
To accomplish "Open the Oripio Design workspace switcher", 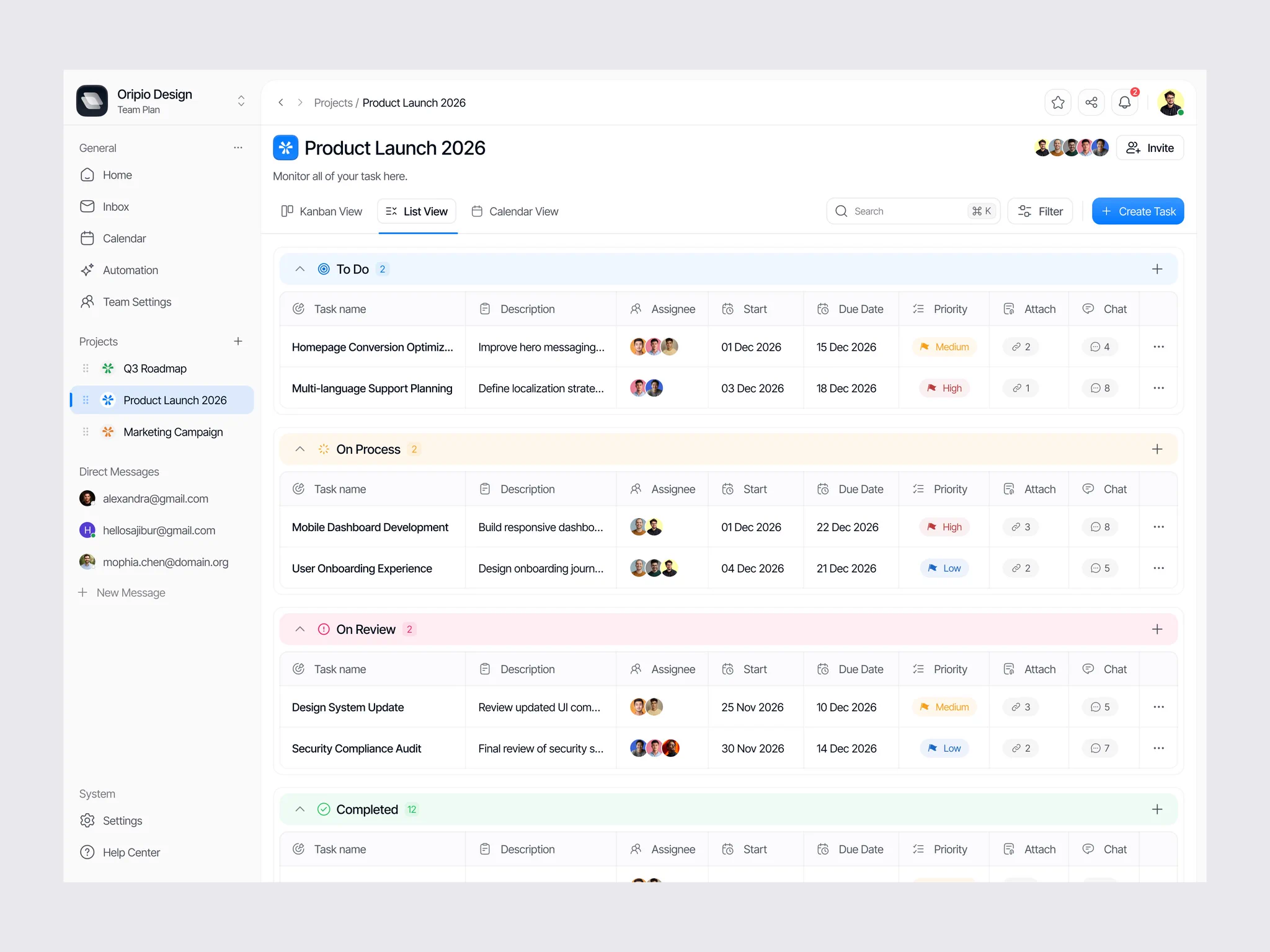I will [x=241, y=101].
